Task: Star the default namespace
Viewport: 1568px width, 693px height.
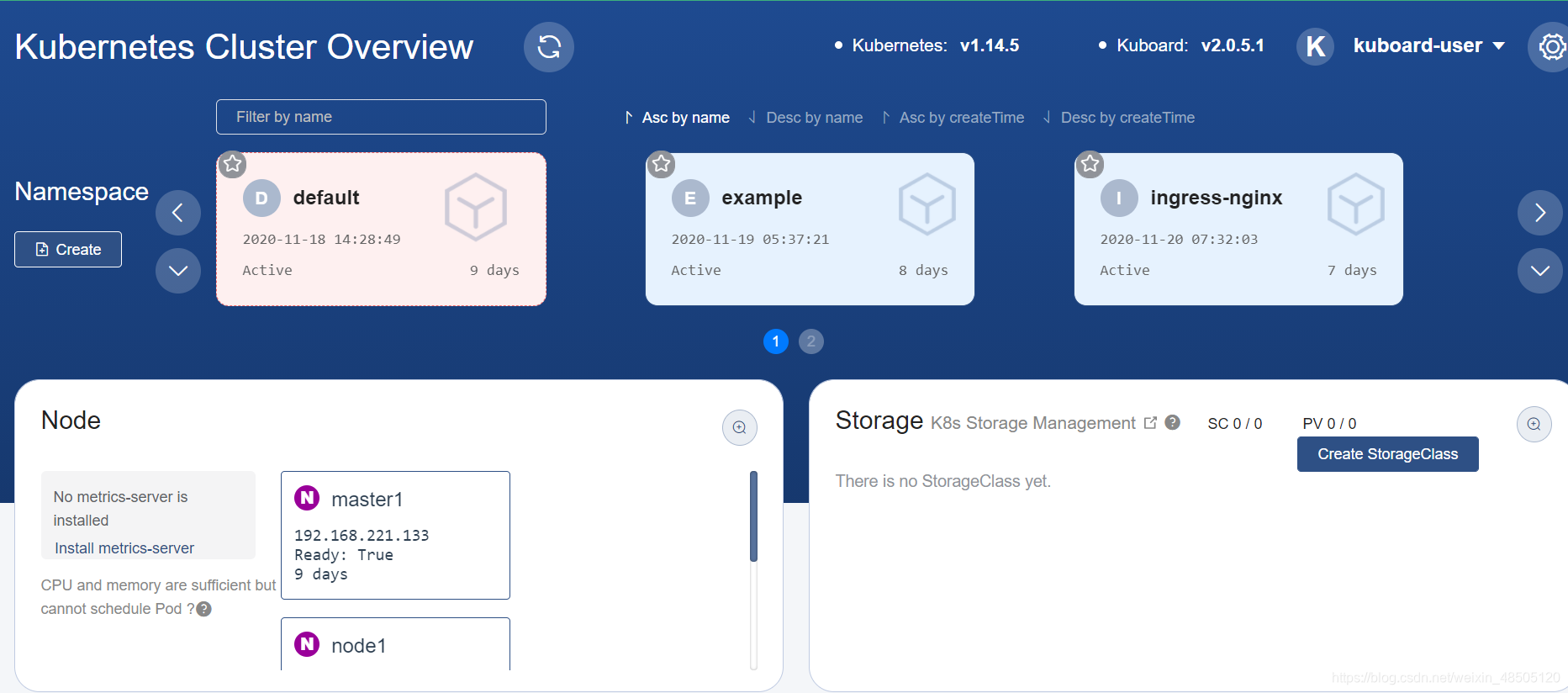Action: tap(233, 164)
